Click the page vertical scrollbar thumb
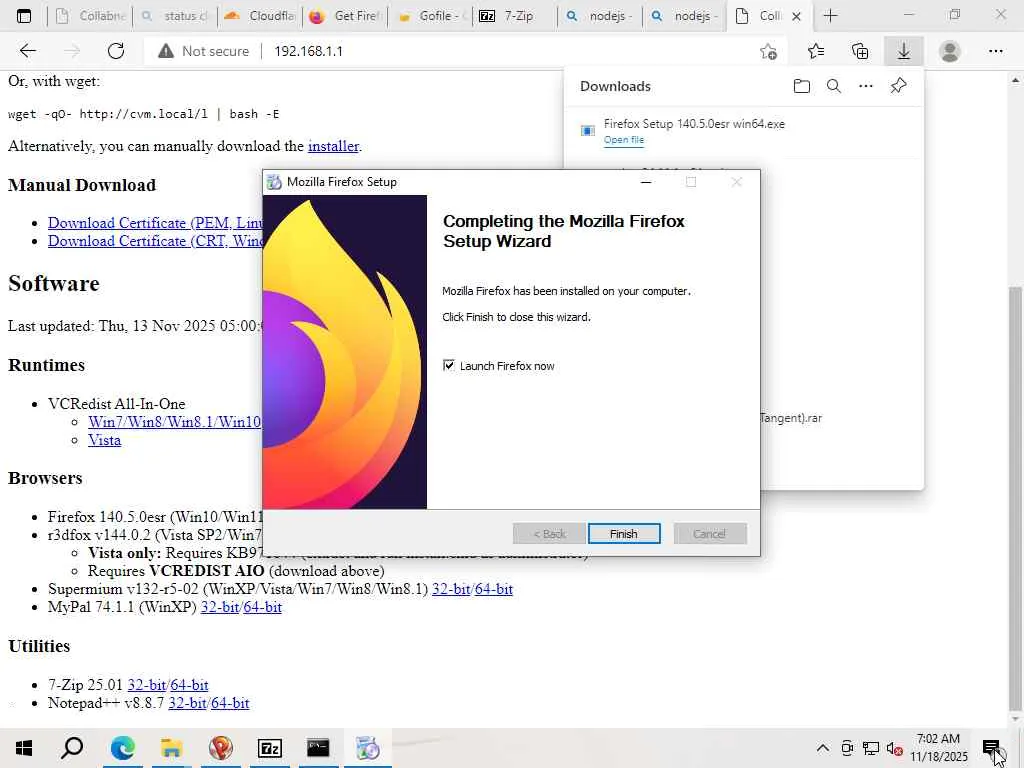The width and height of the screenshot is (1024, 768). coord(1015,496)
